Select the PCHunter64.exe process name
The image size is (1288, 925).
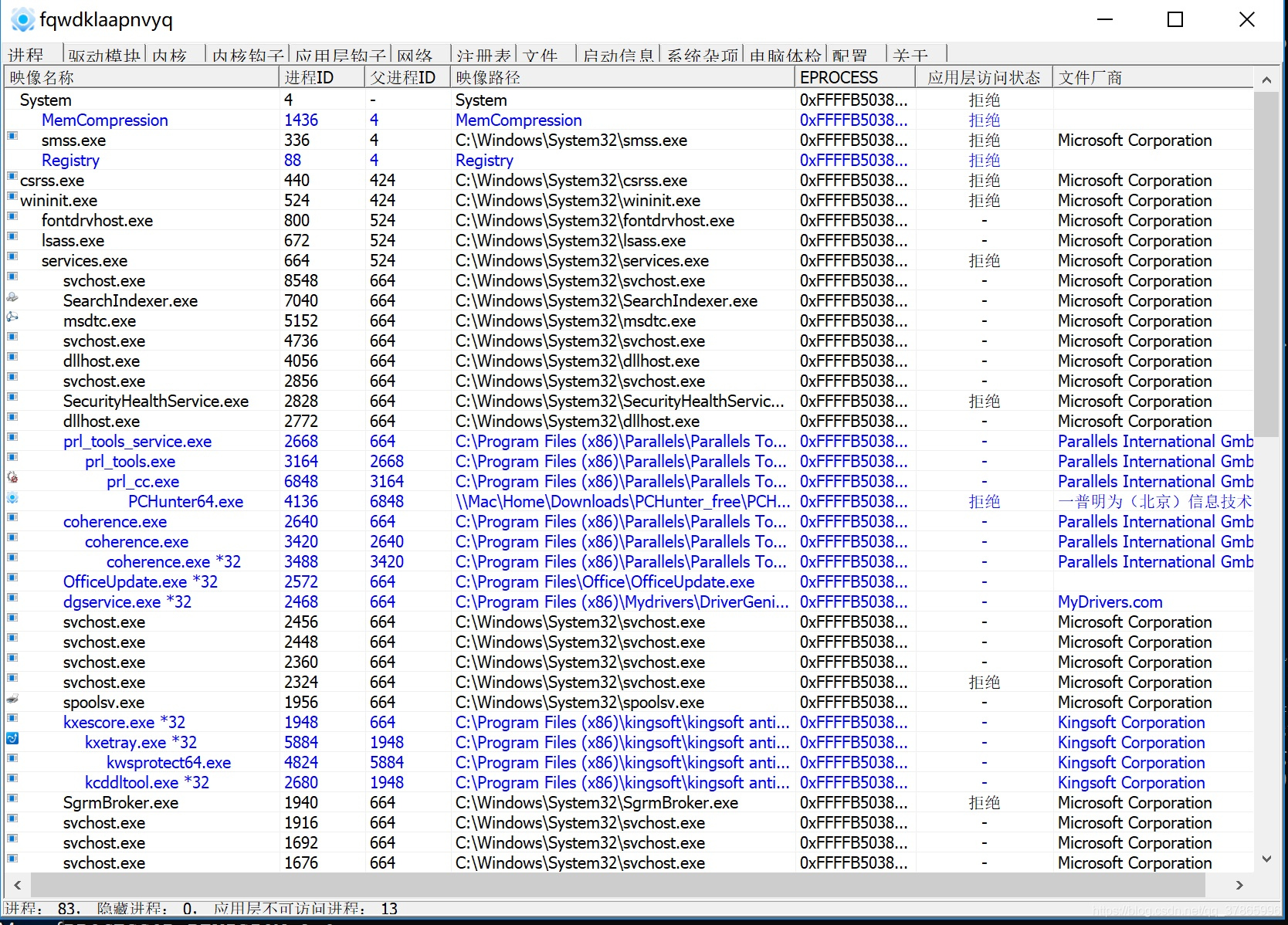click(185, 502)
